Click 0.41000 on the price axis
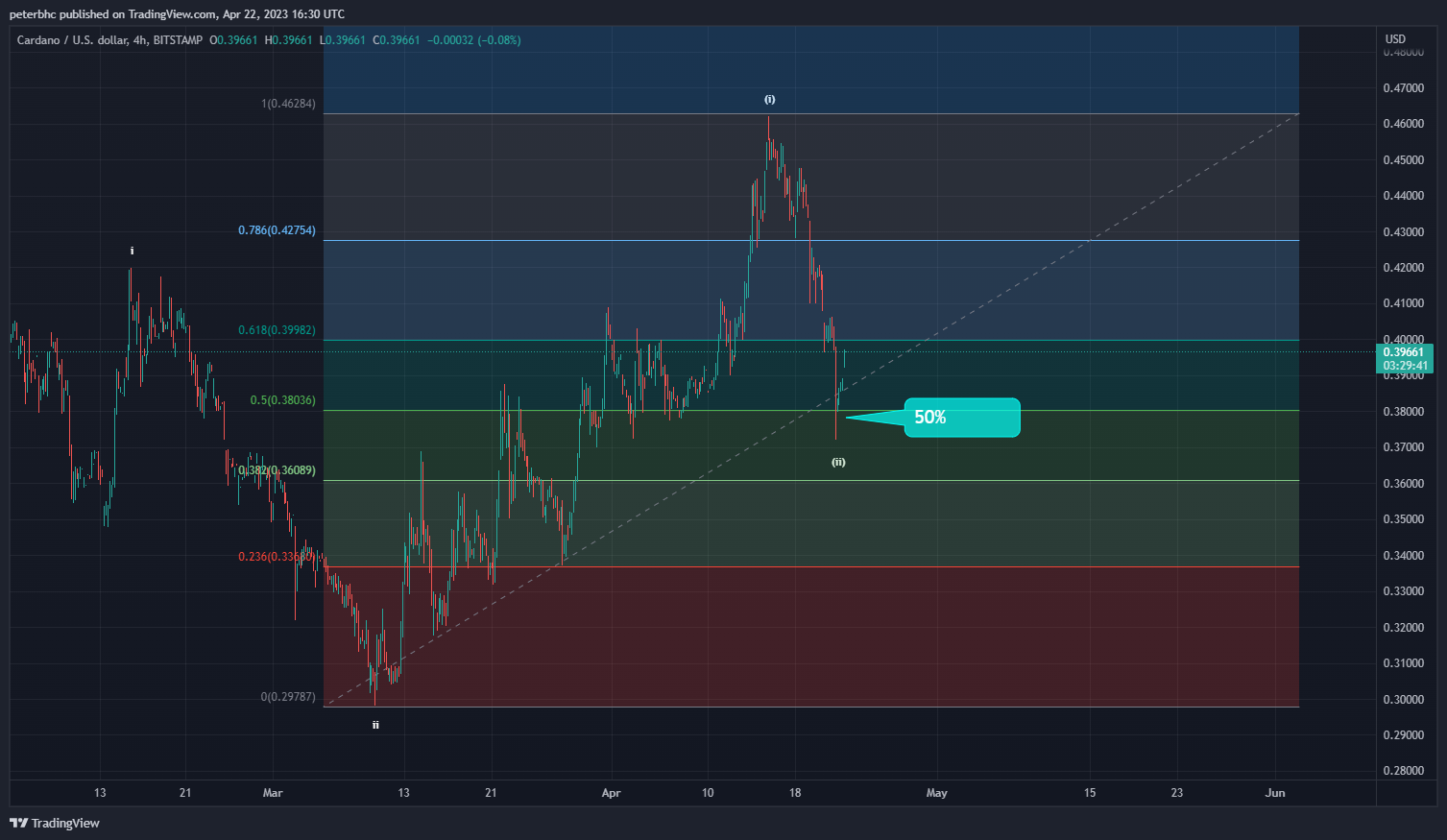The width and height of the screenshot is (1447, 840). (1404, 303)
